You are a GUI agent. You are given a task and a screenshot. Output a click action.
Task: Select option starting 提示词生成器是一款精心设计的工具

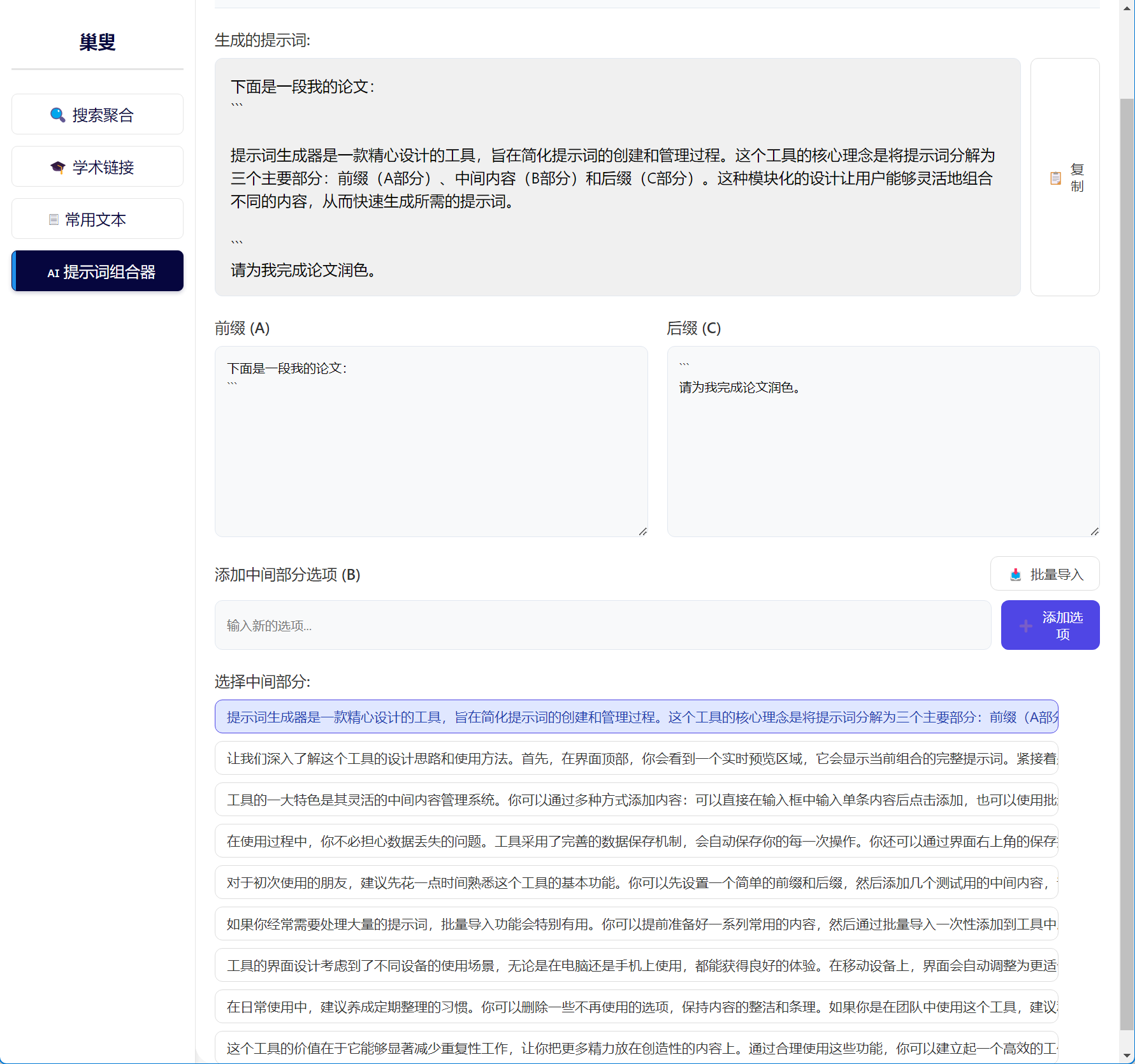(637, 717)
